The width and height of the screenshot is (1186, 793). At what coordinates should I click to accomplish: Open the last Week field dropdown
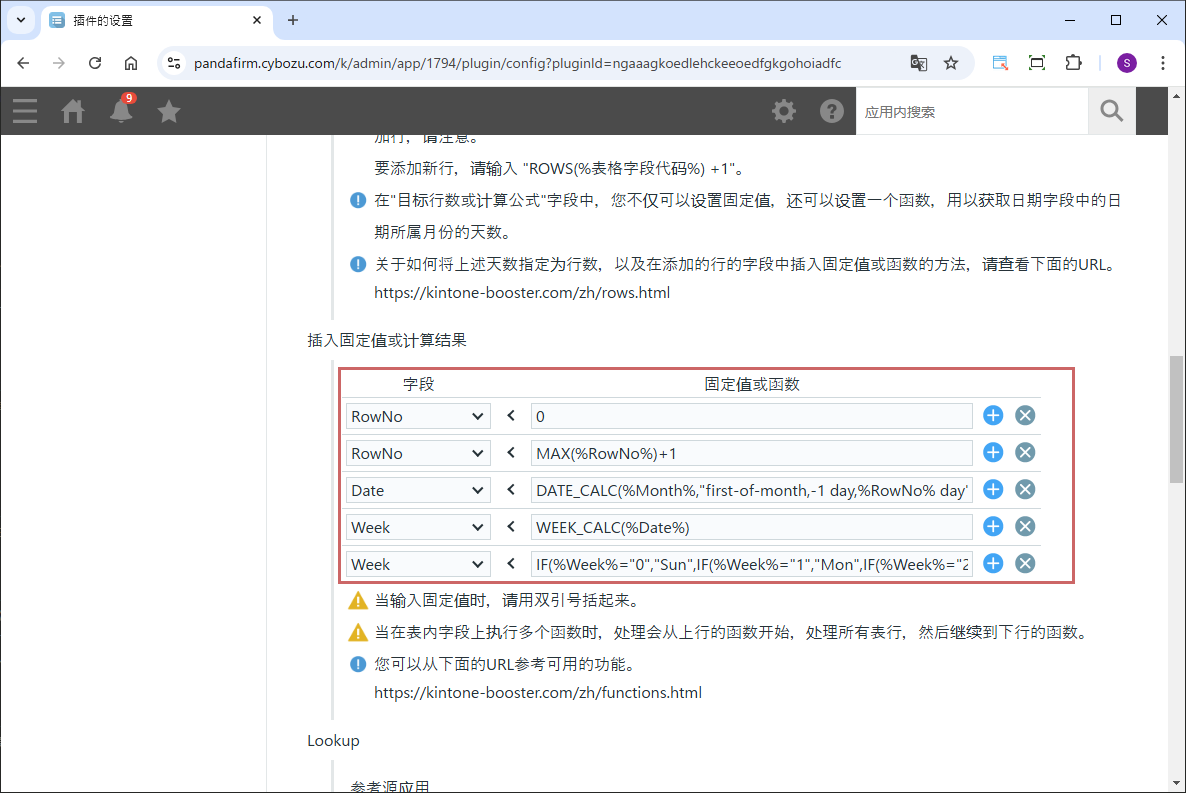(418, 564)
